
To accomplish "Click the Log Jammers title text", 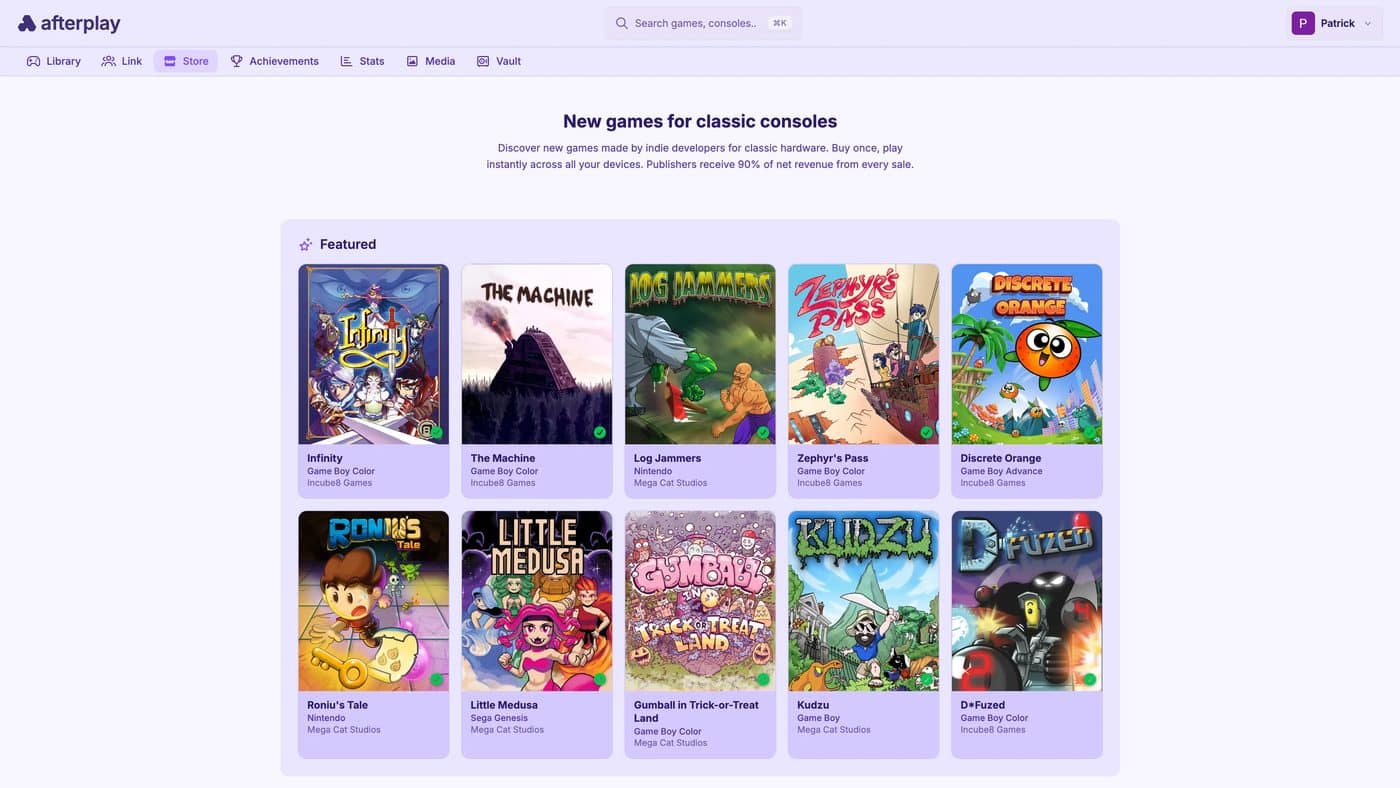I will (x=667, y=458).
